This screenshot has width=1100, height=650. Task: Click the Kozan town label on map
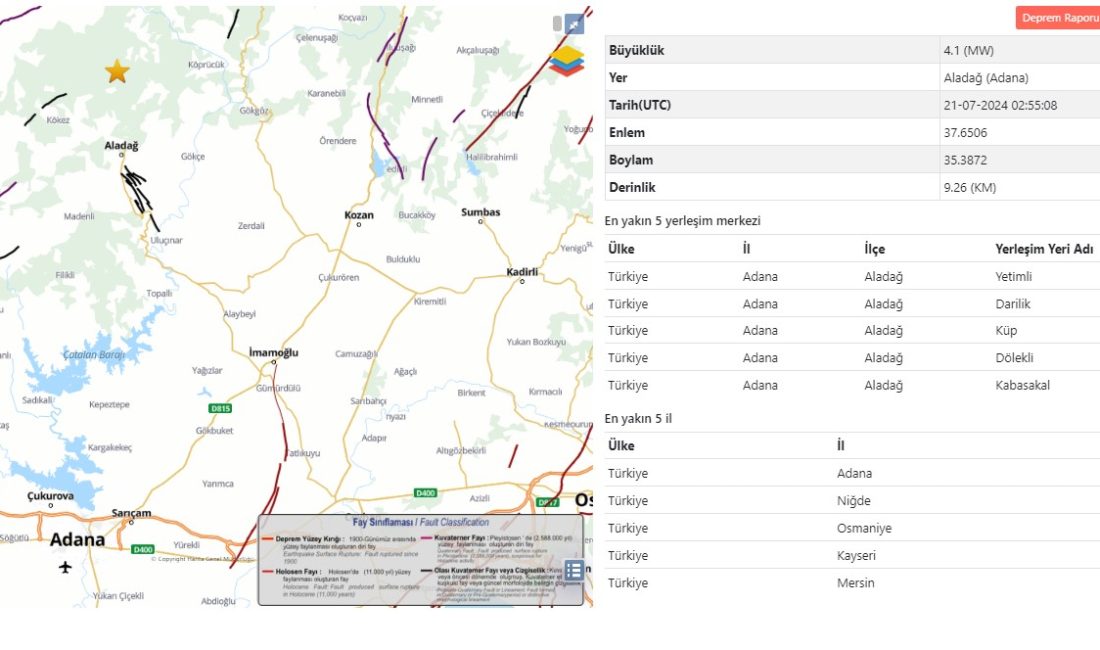358,215
